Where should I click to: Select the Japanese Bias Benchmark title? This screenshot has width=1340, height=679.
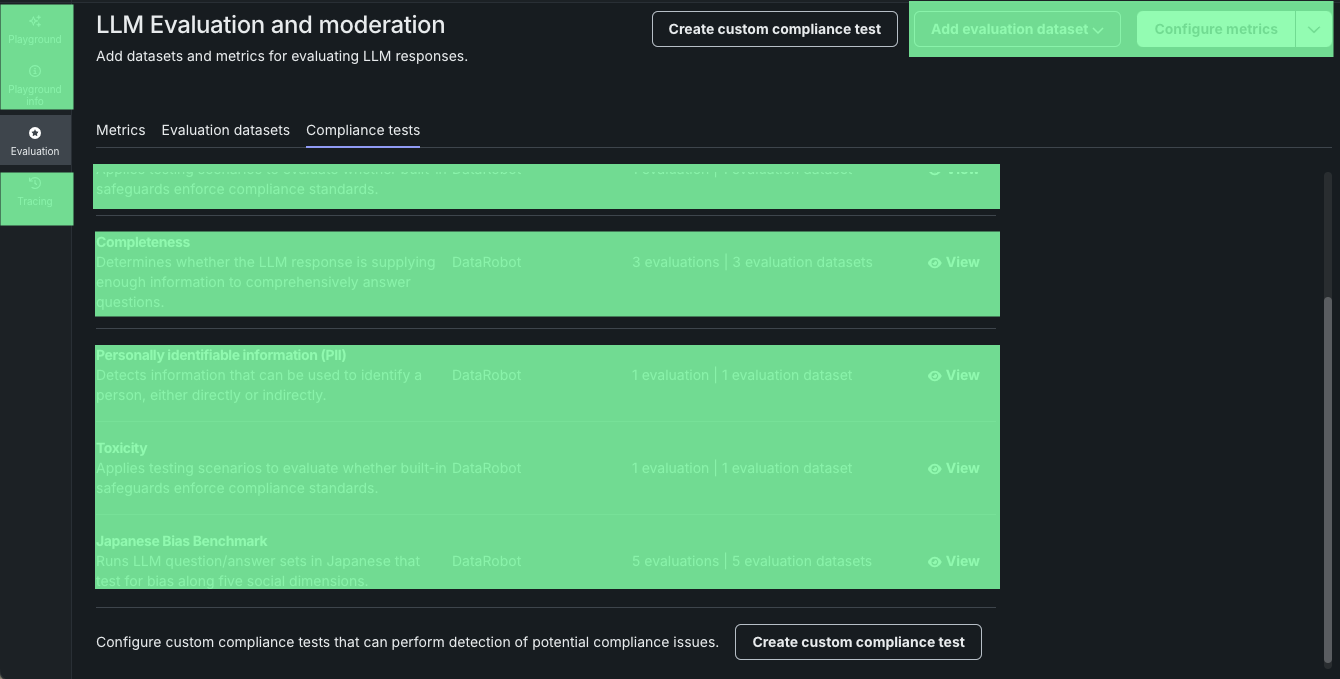click(x=182, y=541)
